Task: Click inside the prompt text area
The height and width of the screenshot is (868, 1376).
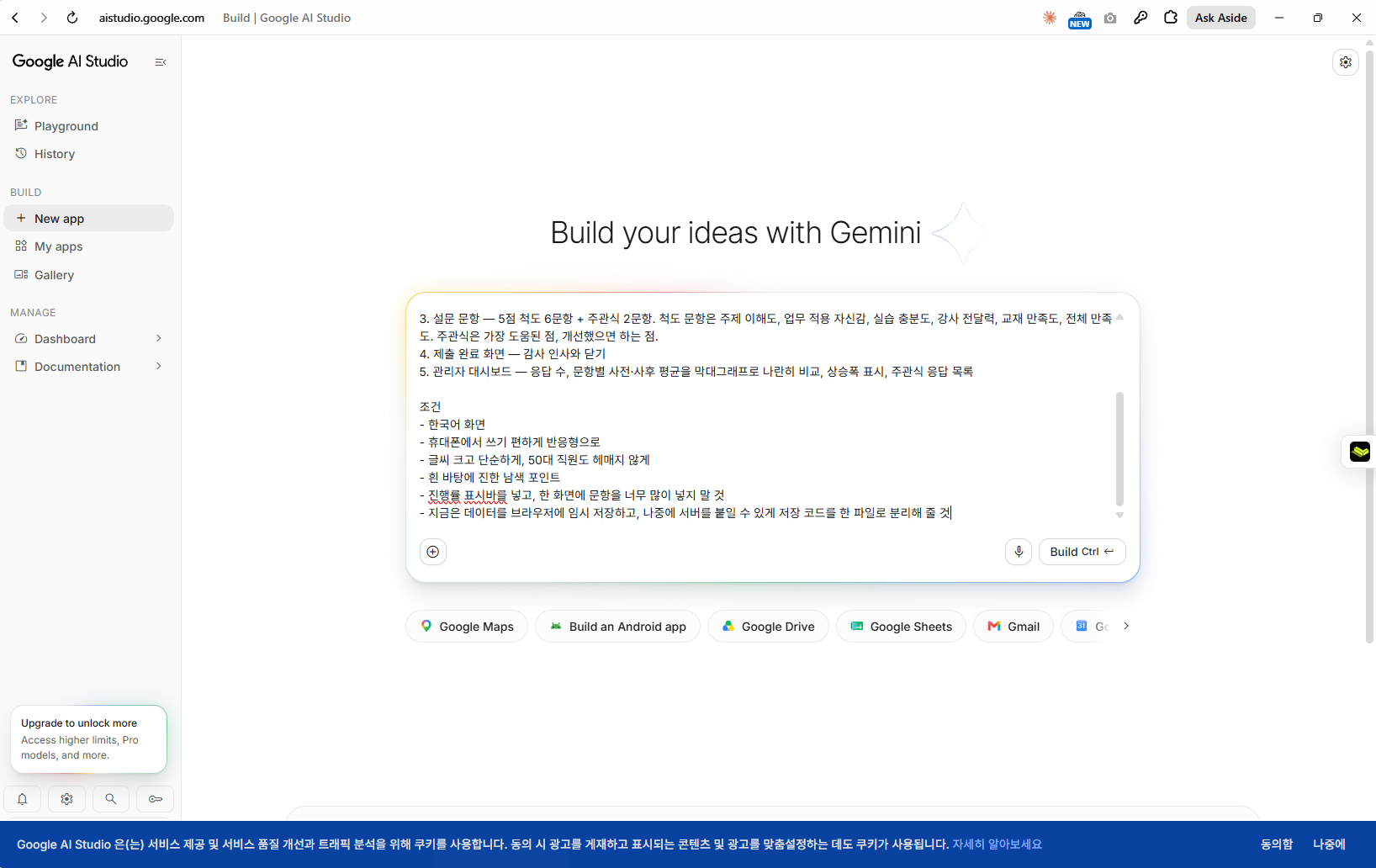Action: pos(765,415)
